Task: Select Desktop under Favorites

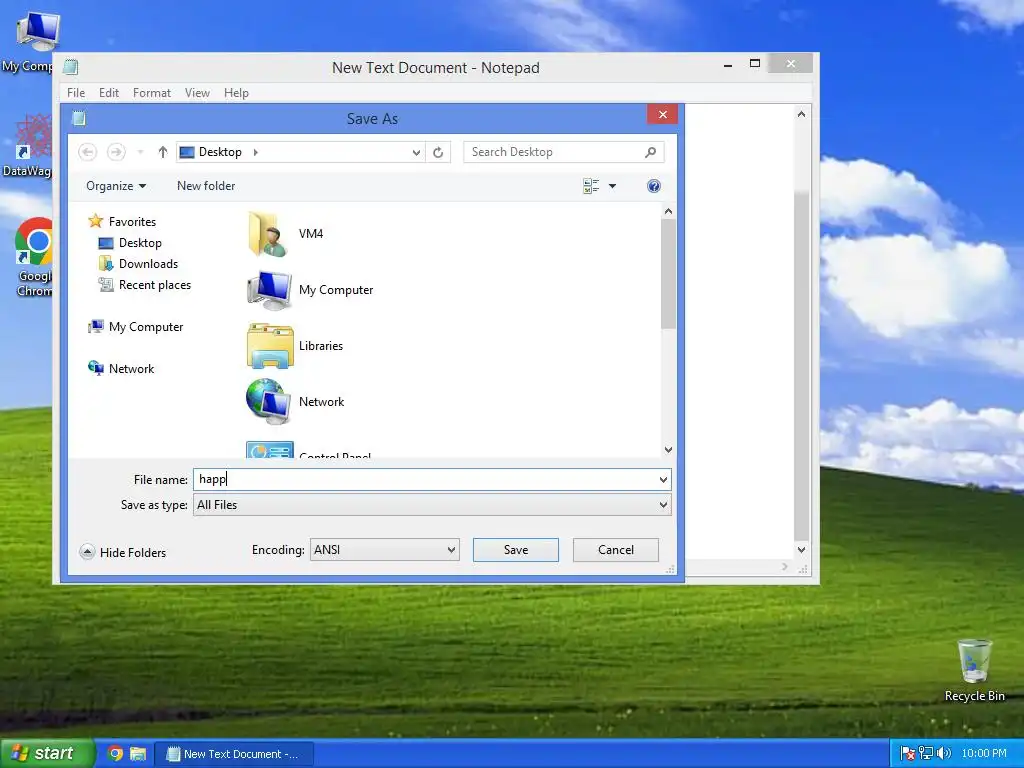Action: pyautogui.click(x=130, y=243)
